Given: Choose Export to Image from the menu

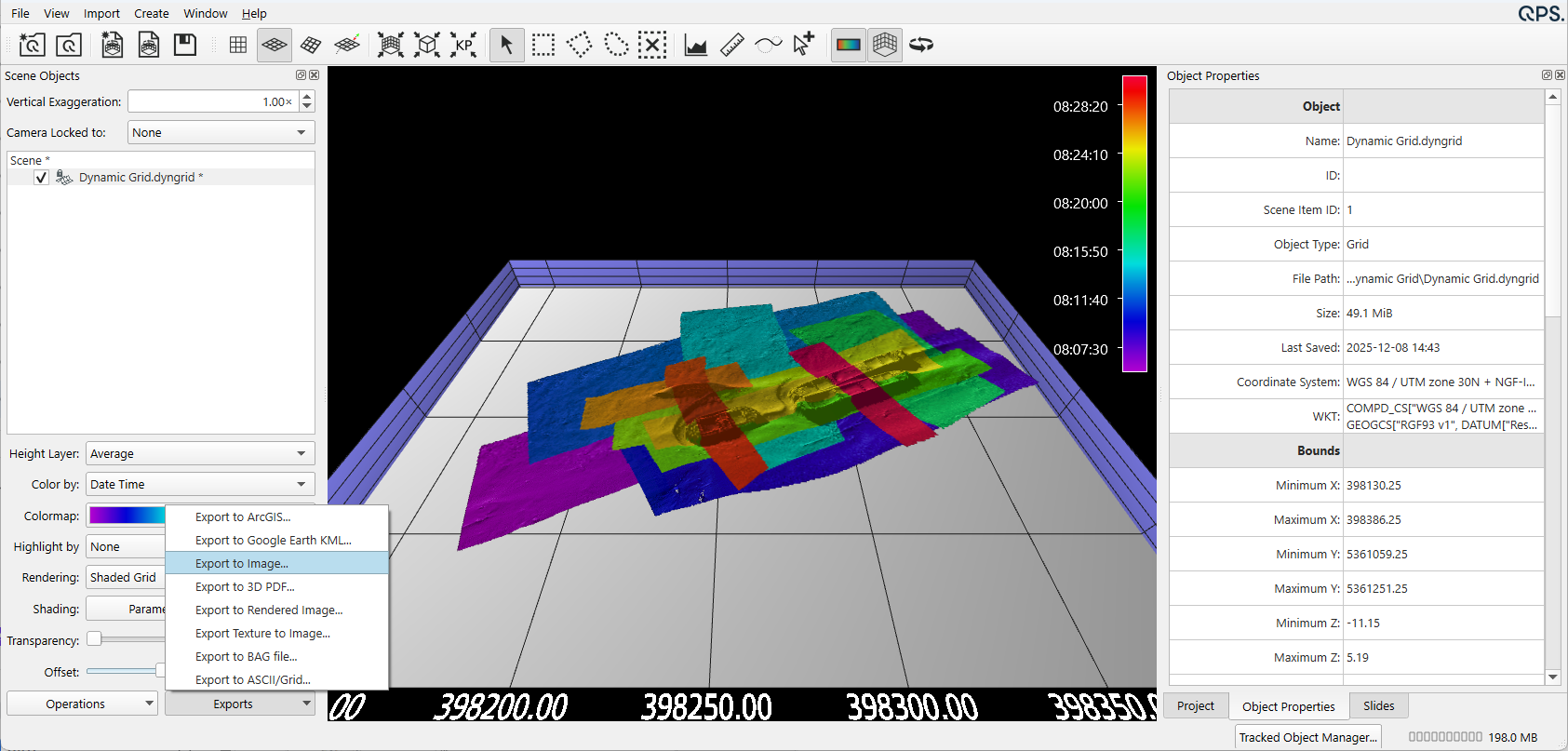Looking at the screenshot, I should click(242, 564).
